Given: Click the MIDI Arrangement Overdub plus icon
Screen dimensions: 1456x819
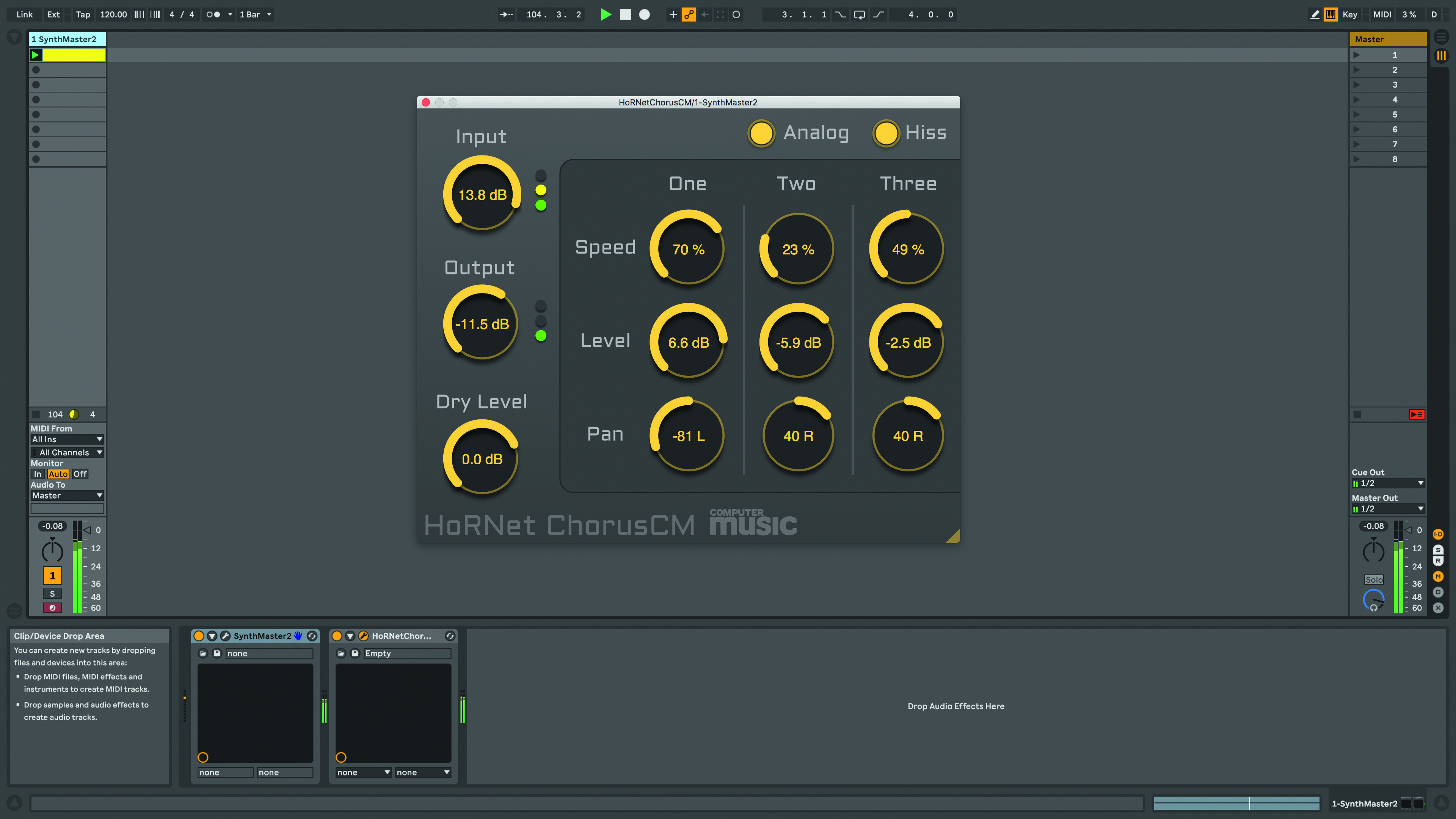Looking at the screenshot, I should (673, 15).
